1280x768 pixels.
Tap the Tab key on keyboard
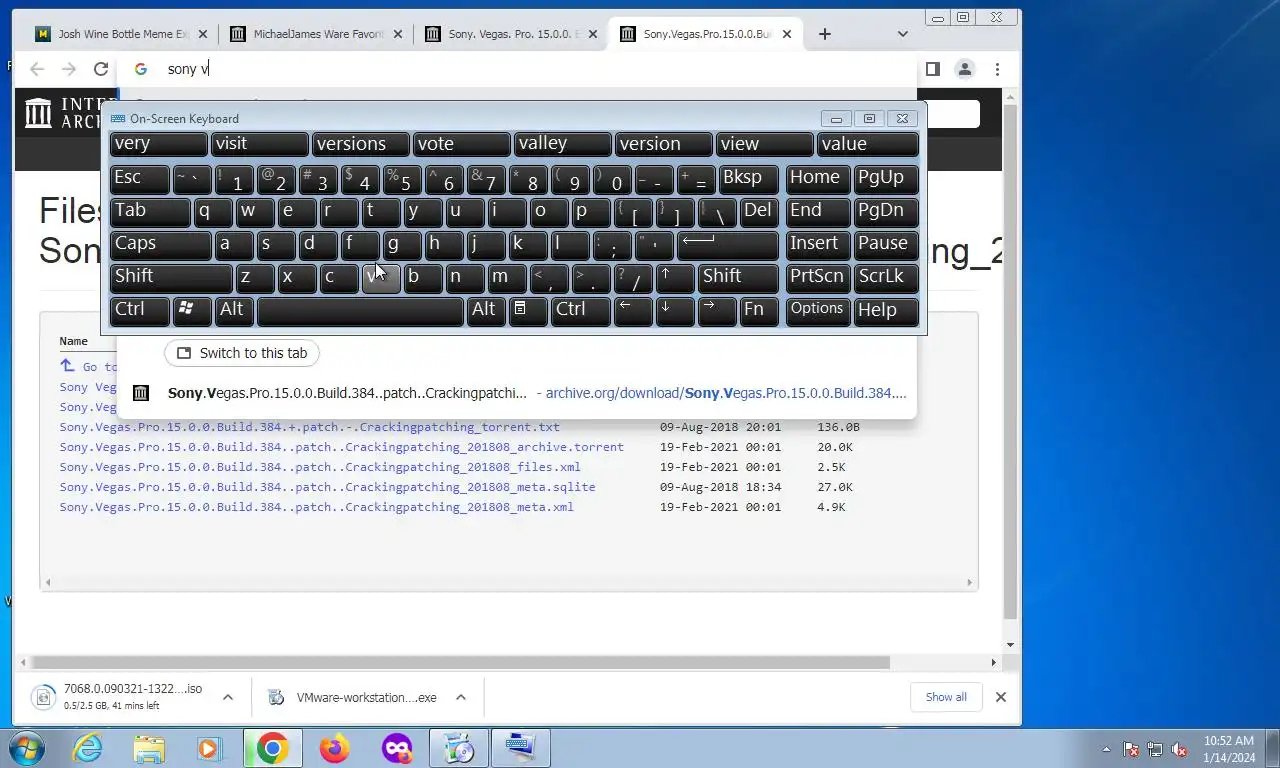pyautogui.click(x=150, y=212)
